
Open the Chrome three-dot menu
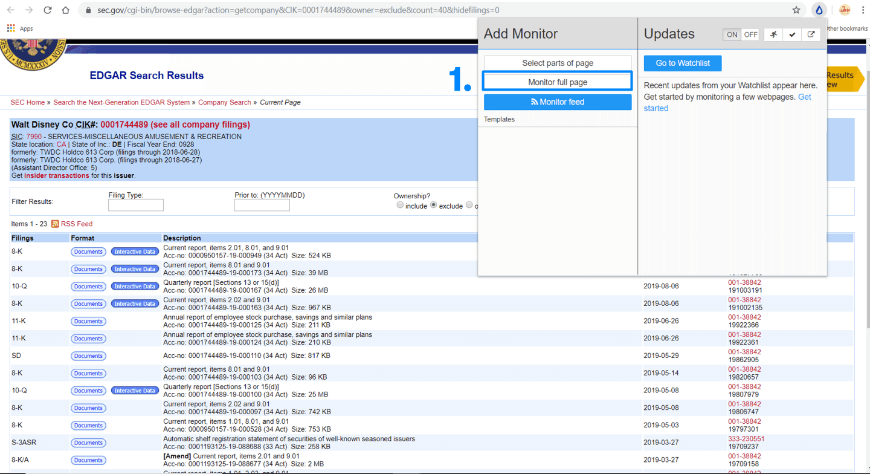pos(862,10)
